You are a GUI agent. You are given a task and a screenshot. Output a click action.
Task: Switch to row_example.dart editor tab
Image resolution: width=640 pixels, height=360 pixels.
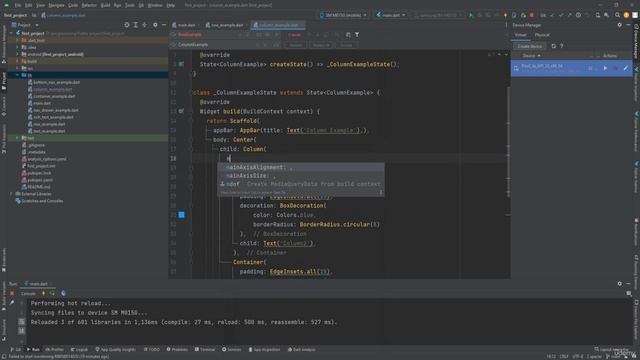pyautogui.click(x=227, y=25)
